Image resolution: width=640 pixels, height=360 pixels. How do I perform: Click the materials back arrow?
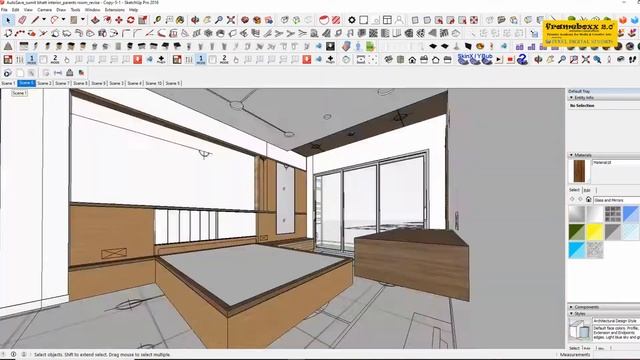(x=572, y=200)
